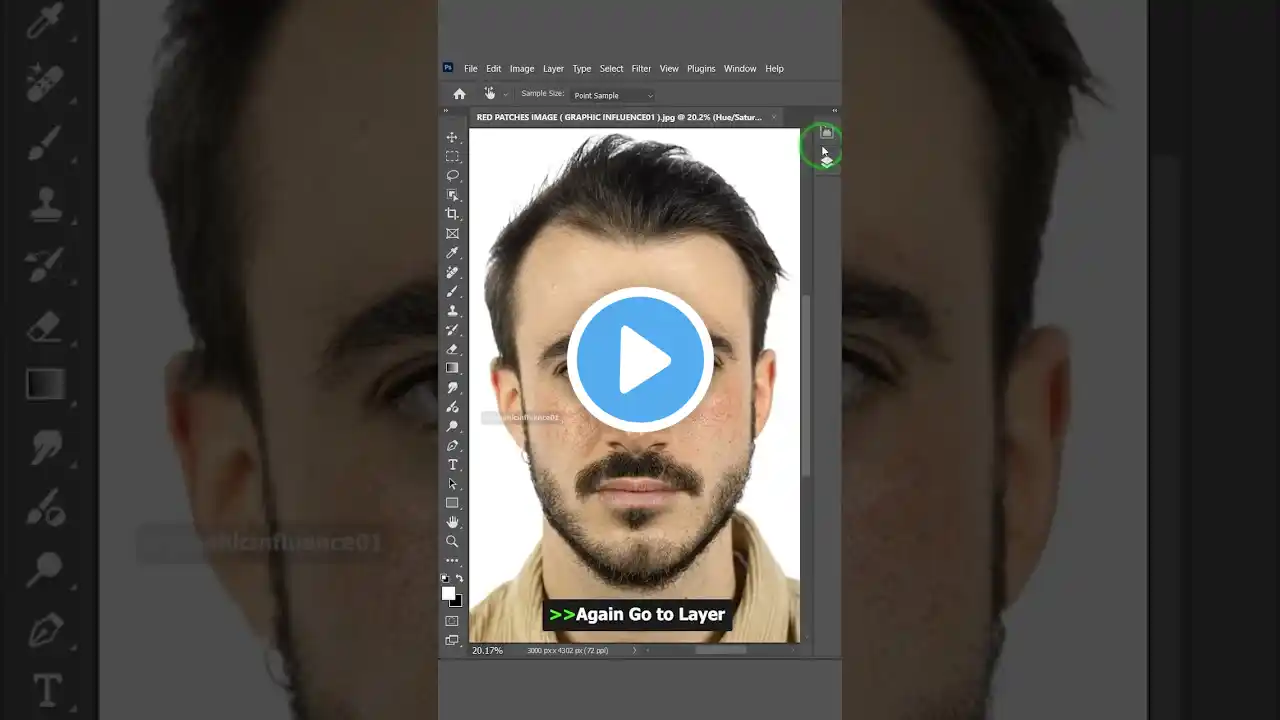Swap foreground and background colors
1280x720 pixels.
pos(459,578)
